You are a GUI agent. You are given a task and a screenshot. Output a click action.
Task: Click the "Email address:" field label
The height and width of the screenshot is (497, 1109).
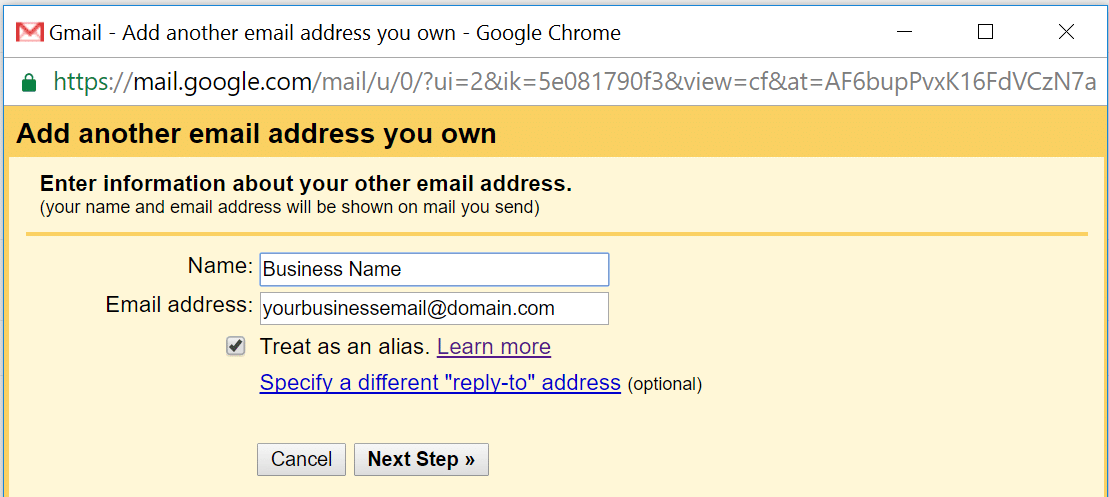pos(179,304)
